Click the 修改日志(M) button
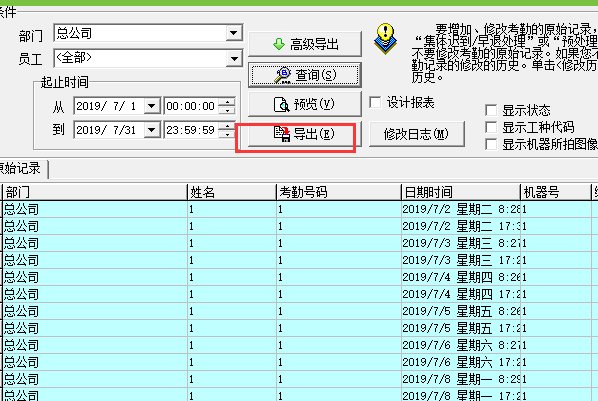The height and width of the screenshot is (401, 598). click(417, 134)
